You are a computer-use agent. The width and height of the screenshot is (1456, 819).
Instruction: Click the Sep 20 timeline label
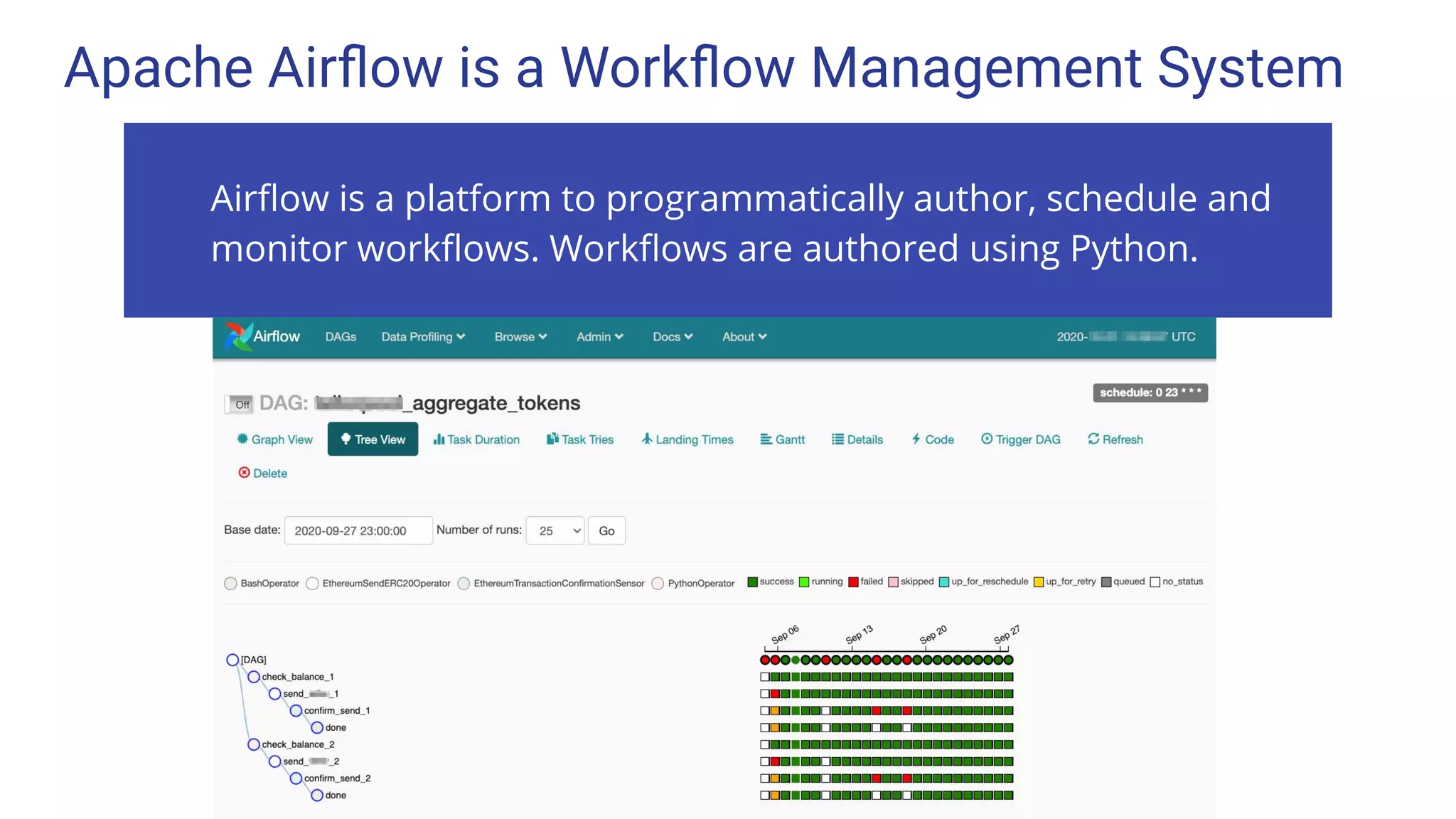933,634
